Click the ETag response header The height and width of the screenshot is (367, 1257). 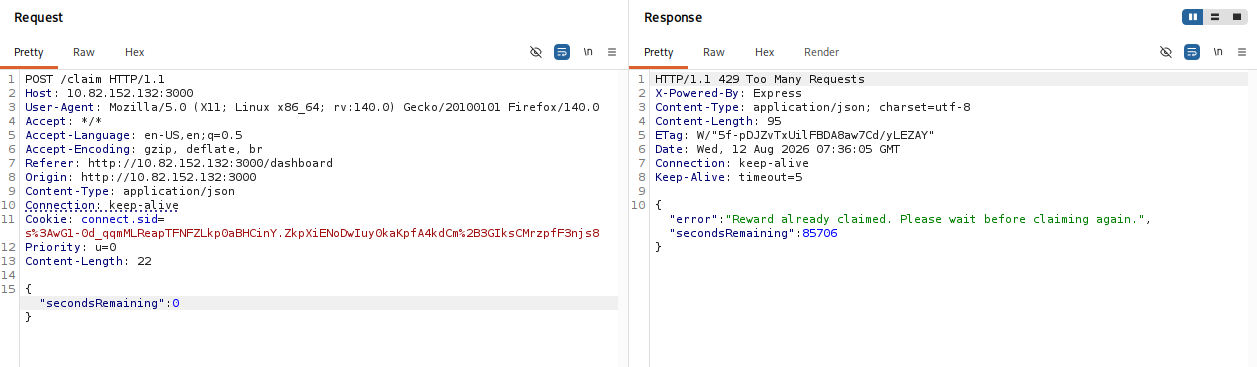click(x=795, y=135)
